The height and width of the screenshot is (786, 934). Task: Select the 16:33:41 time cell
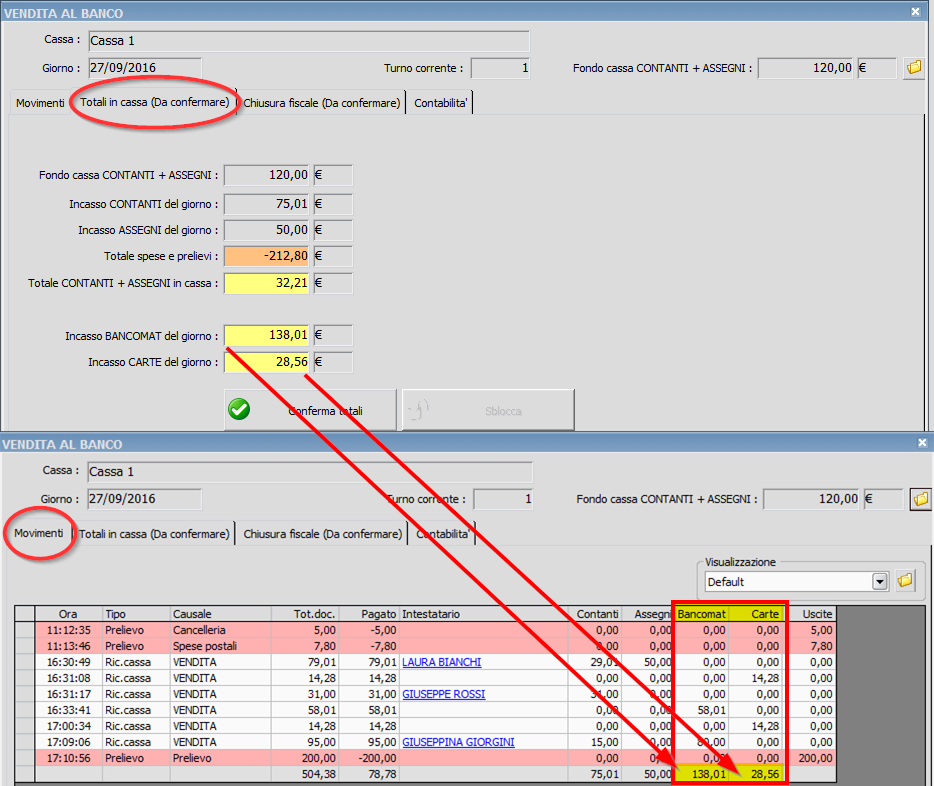pyautogui.click(x=69, y=710)
